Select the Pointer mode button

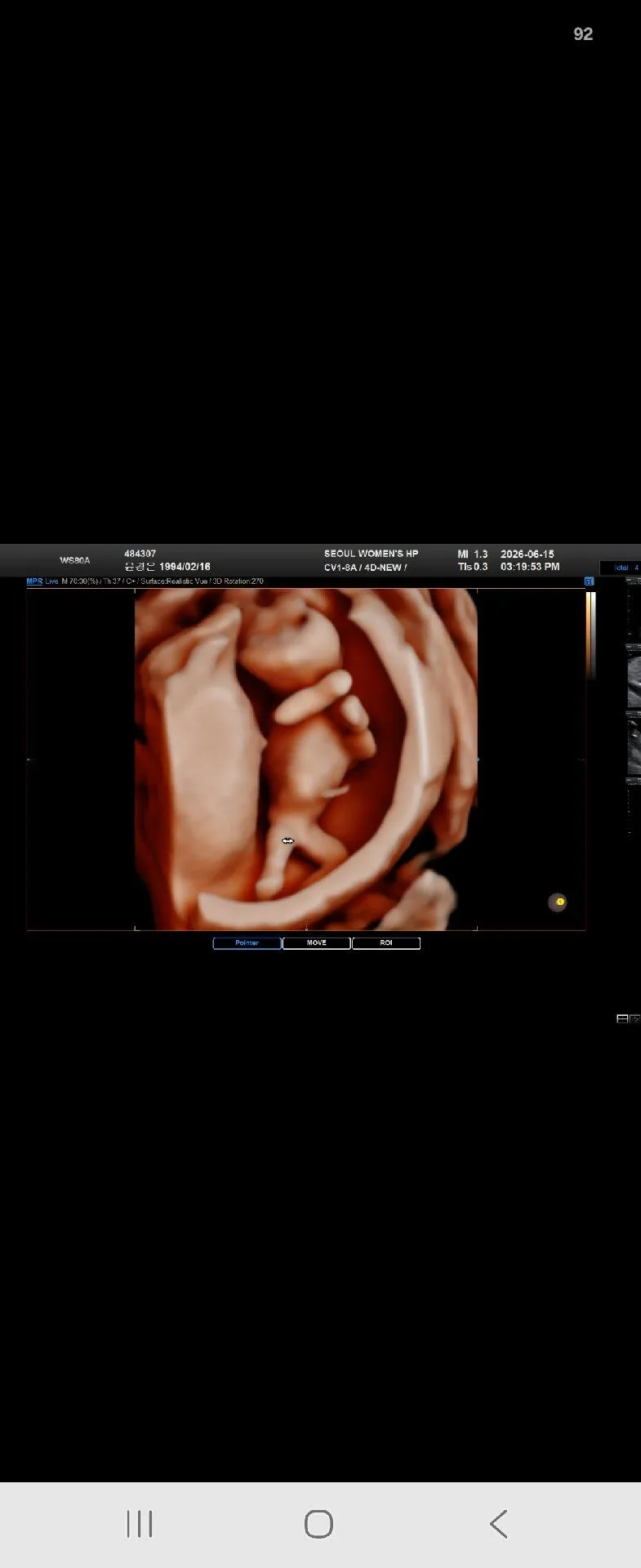tap(247, 943)
